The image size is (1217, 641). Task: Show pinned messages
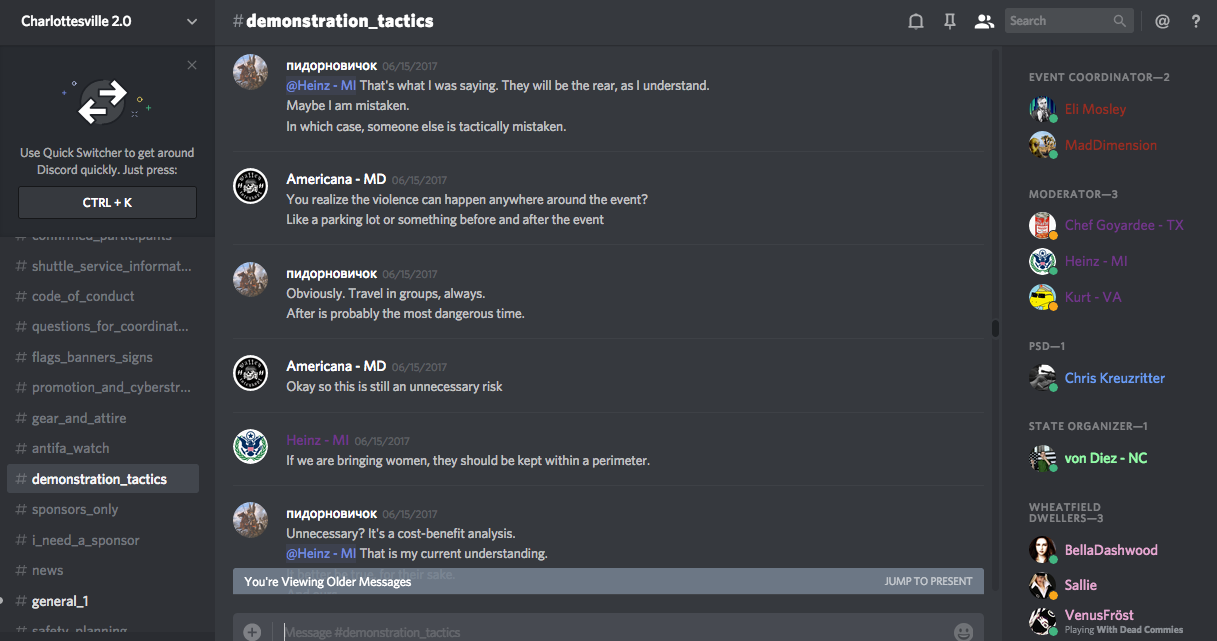tap(950, 21)
